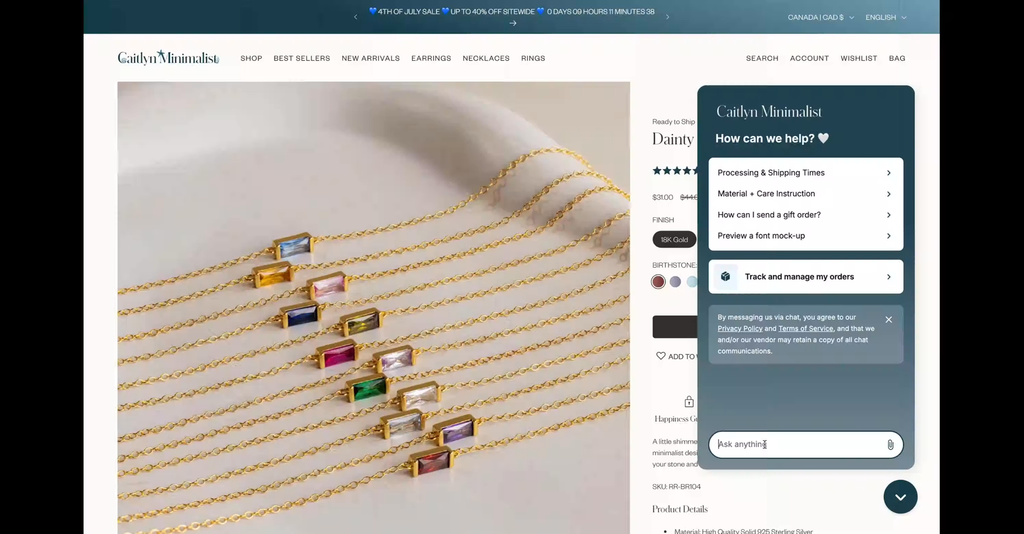
Task: Open Account page link
Action: coord(809,58)
